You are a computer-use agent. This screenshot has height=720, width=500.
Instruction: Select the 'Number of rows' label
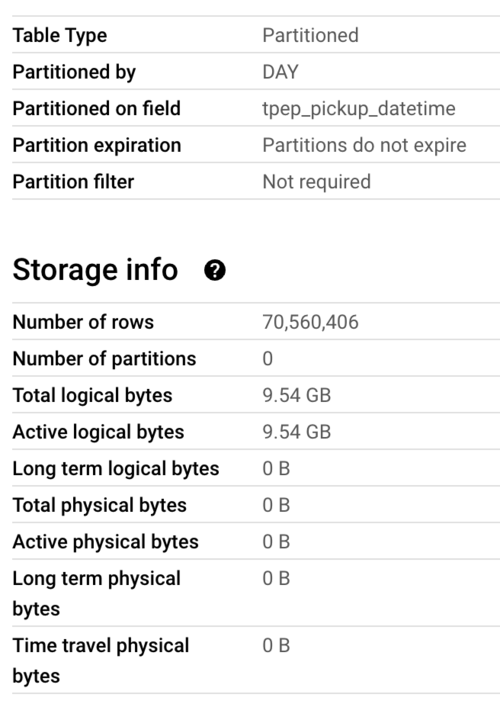coord(83,322)
